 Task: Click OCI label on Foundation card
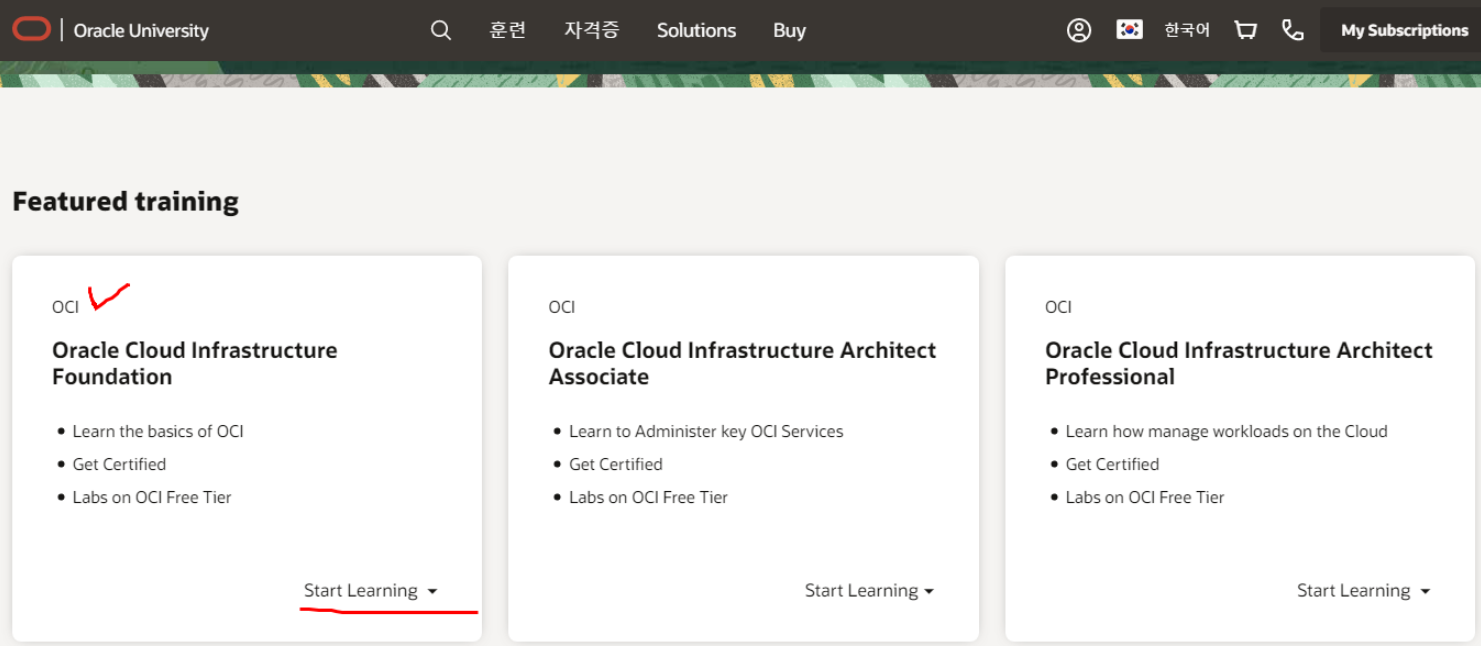(65, 307)
